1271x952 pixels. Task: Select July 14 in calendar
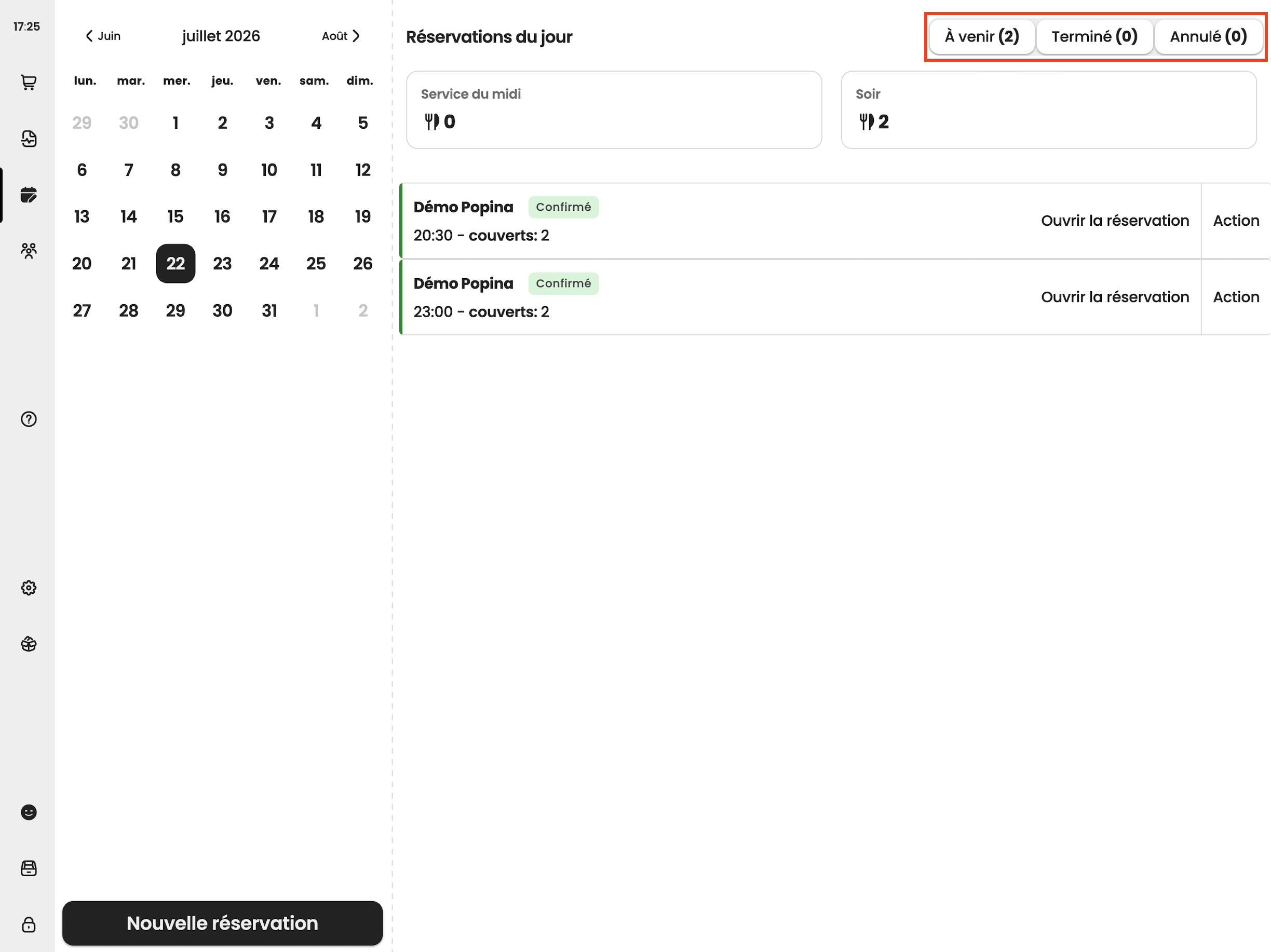pos(129,216)
